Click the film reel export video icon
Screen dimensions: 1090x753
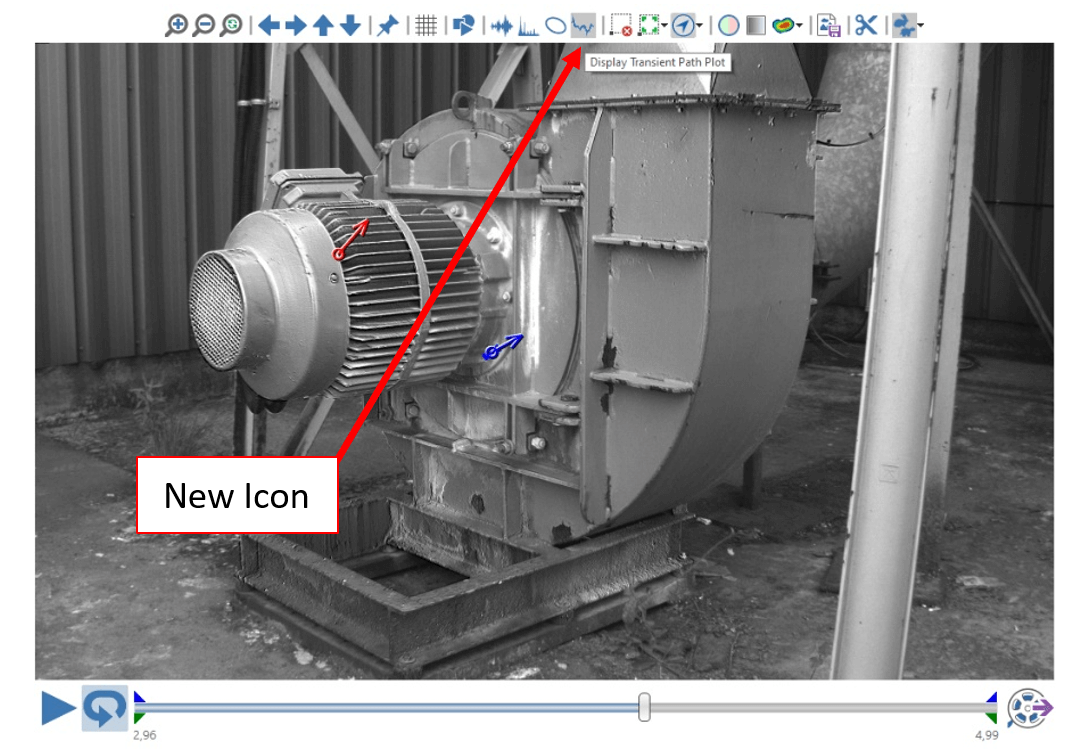[1030, 709]
